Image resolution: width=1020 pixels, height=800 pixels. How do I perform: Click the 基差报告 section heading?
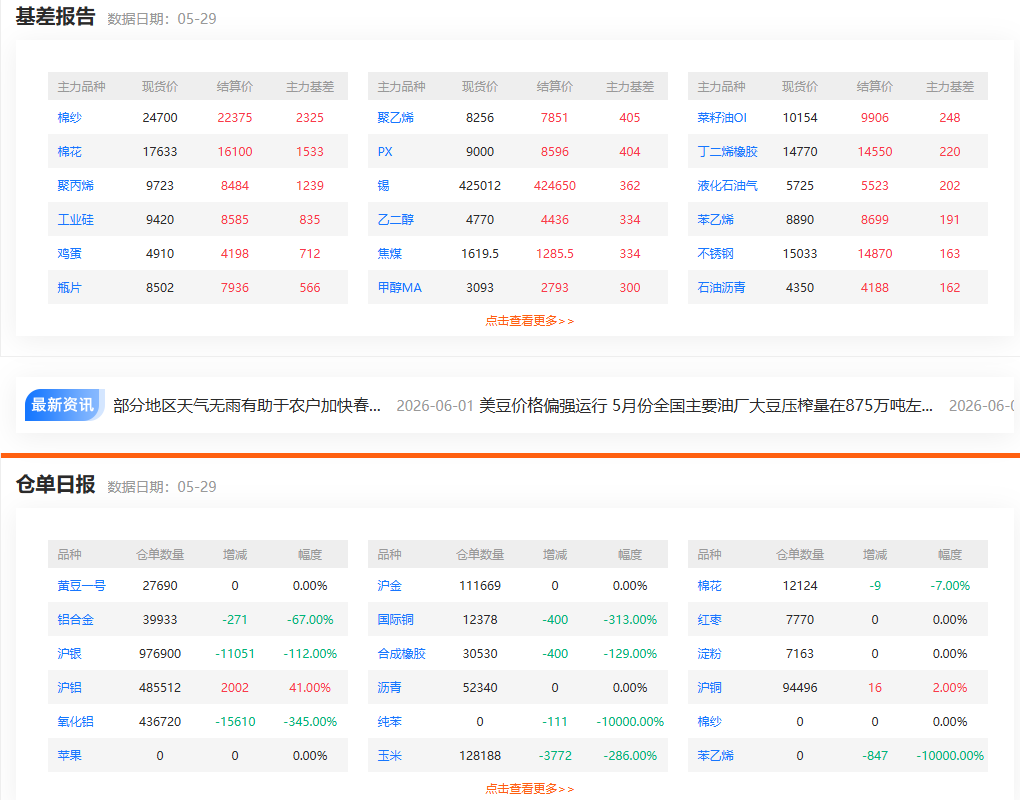click(55, 17)
